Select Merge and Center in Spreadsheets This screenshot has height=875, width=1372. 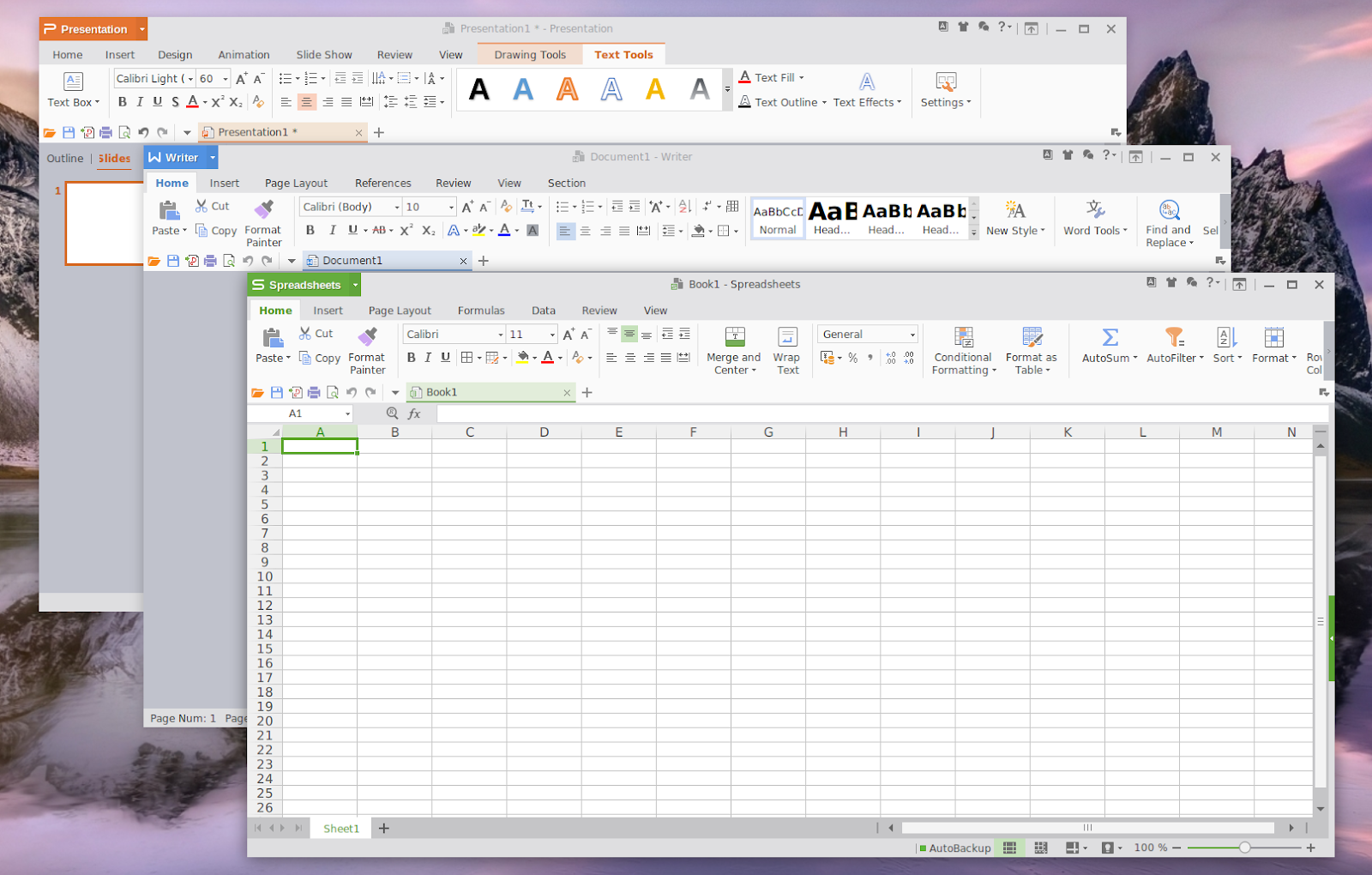tap(734, 337)
